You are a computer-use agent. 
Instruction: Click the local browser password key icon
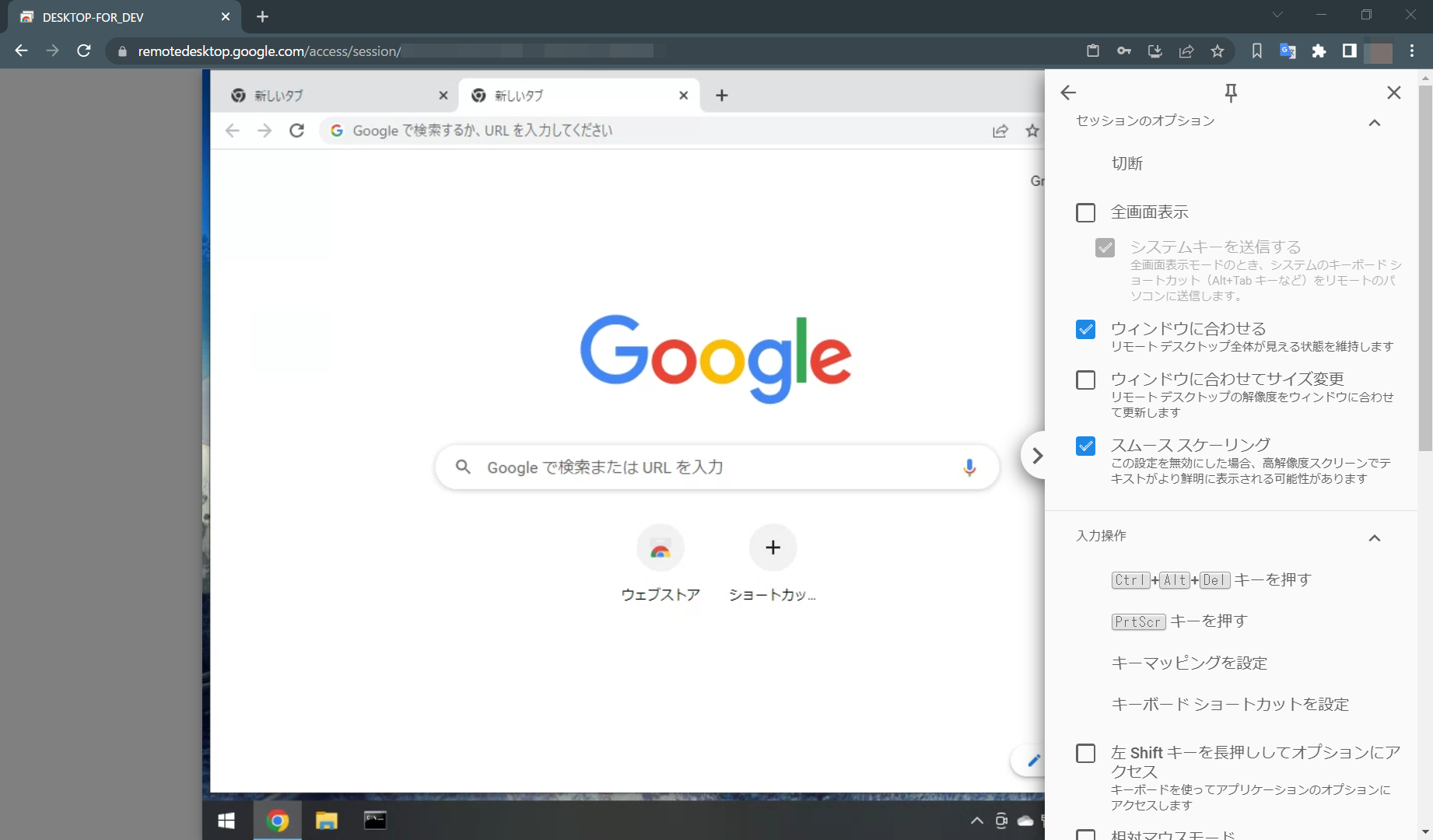[1124, 51]
